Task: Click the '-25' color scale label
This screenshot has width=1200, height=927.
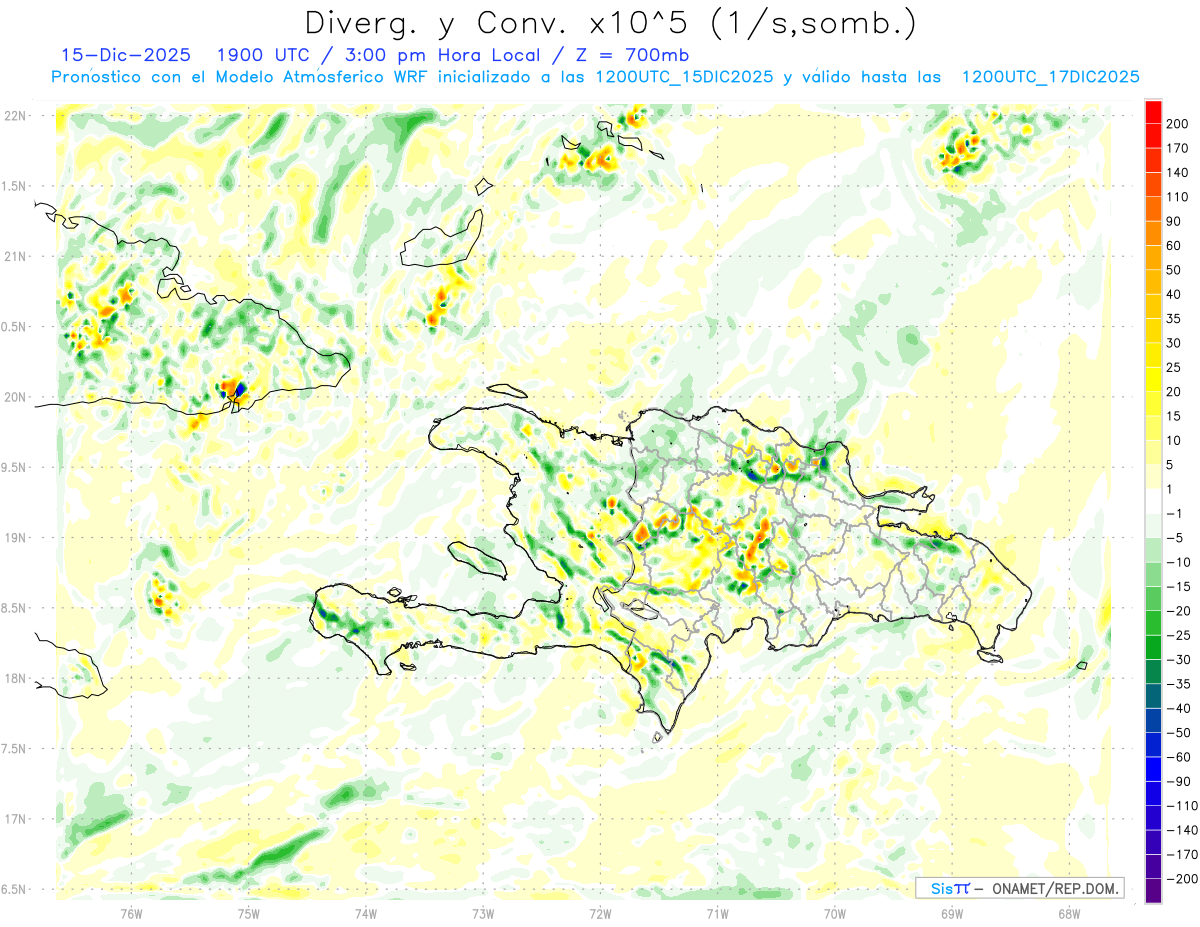Action: [1179, 635]
